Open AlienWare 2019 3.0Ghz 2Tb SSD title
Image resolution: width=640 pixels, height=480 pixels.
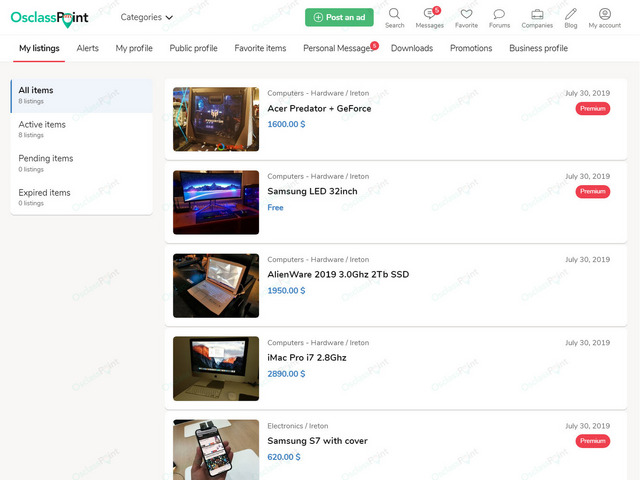[x=338, y=274]
